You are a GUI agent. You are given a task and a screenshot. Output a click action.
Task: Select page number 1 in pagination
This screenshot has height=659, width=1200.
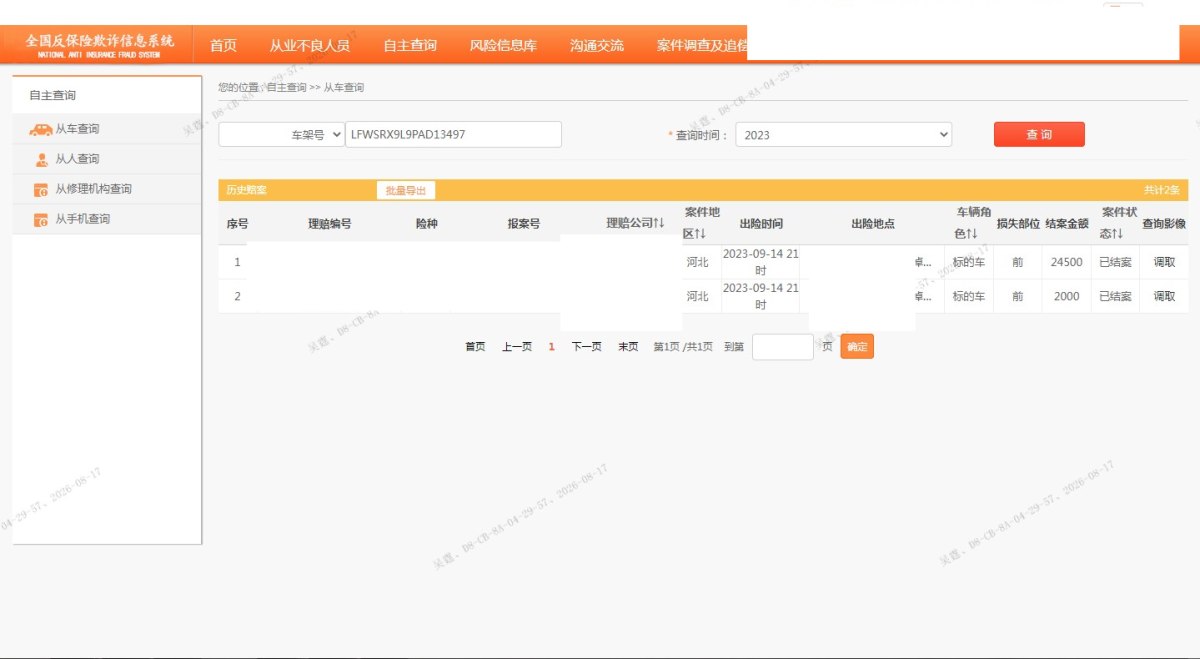(551, 347)
